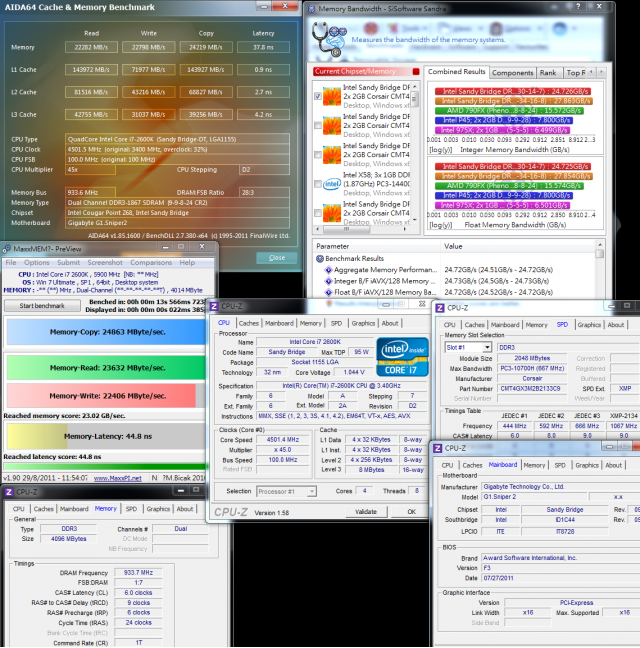This screenshot has width=640, height=648.
Task: Open Sandra help question mark button
Action: point(578,6)
